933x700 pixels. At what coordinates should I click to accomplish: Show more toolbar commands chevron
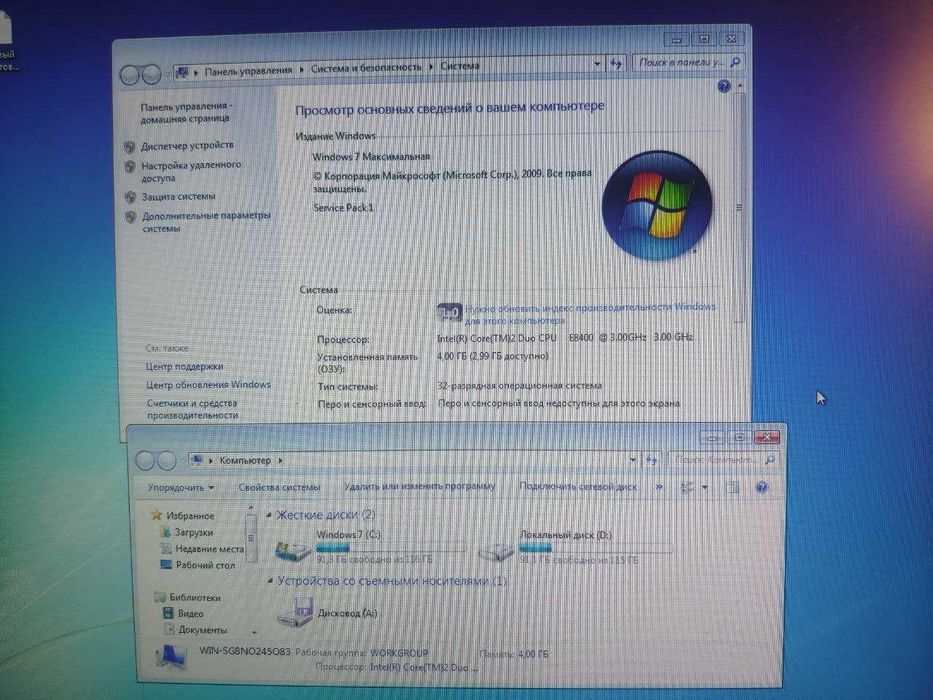click(x=659, y=487)
